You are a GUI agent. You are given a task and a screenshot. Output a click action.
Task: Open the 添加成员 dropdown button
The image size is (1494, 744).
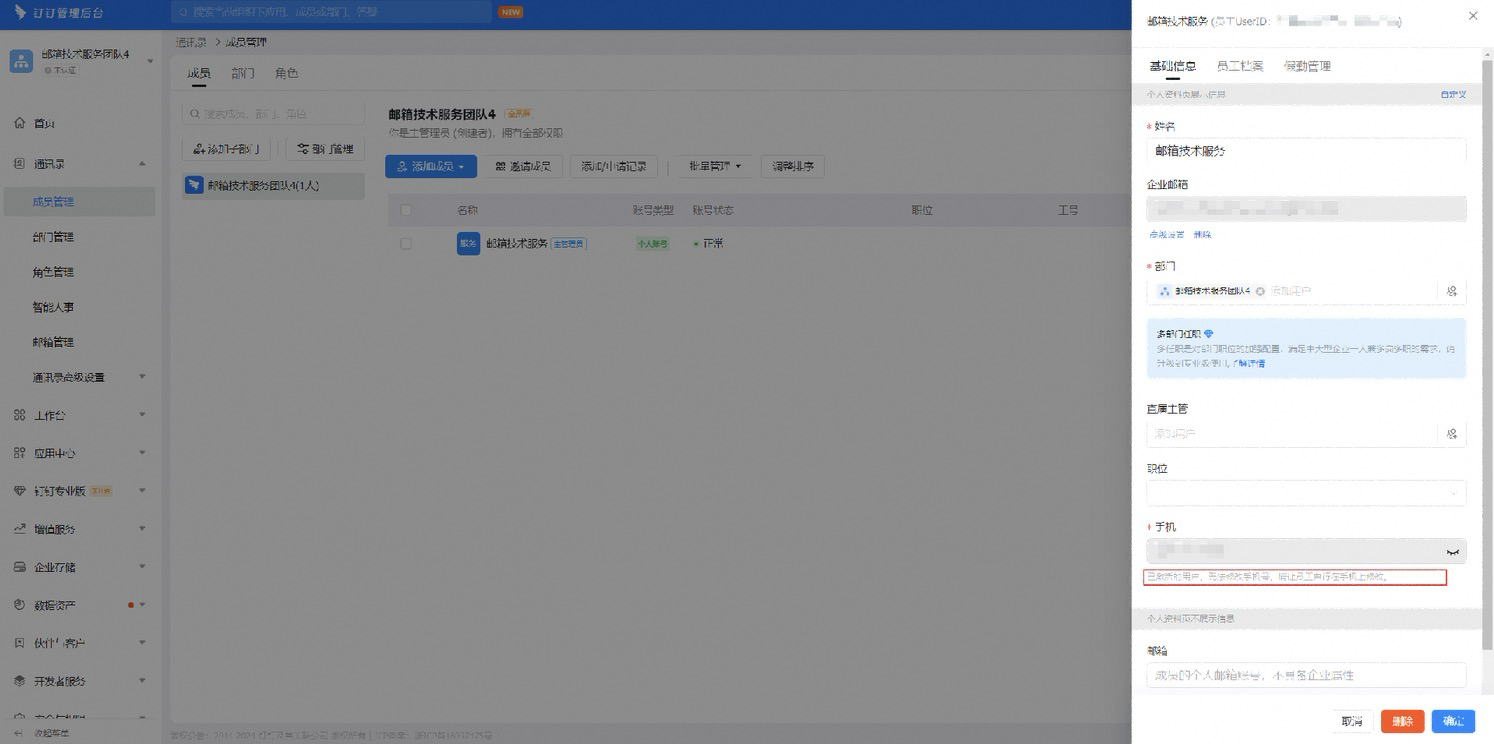point(431,167)
